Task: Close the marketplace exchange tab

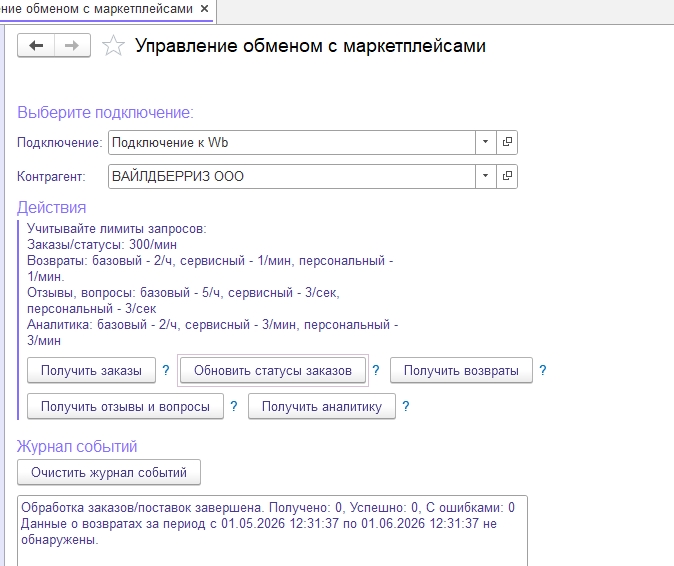Action: [205, 9]
